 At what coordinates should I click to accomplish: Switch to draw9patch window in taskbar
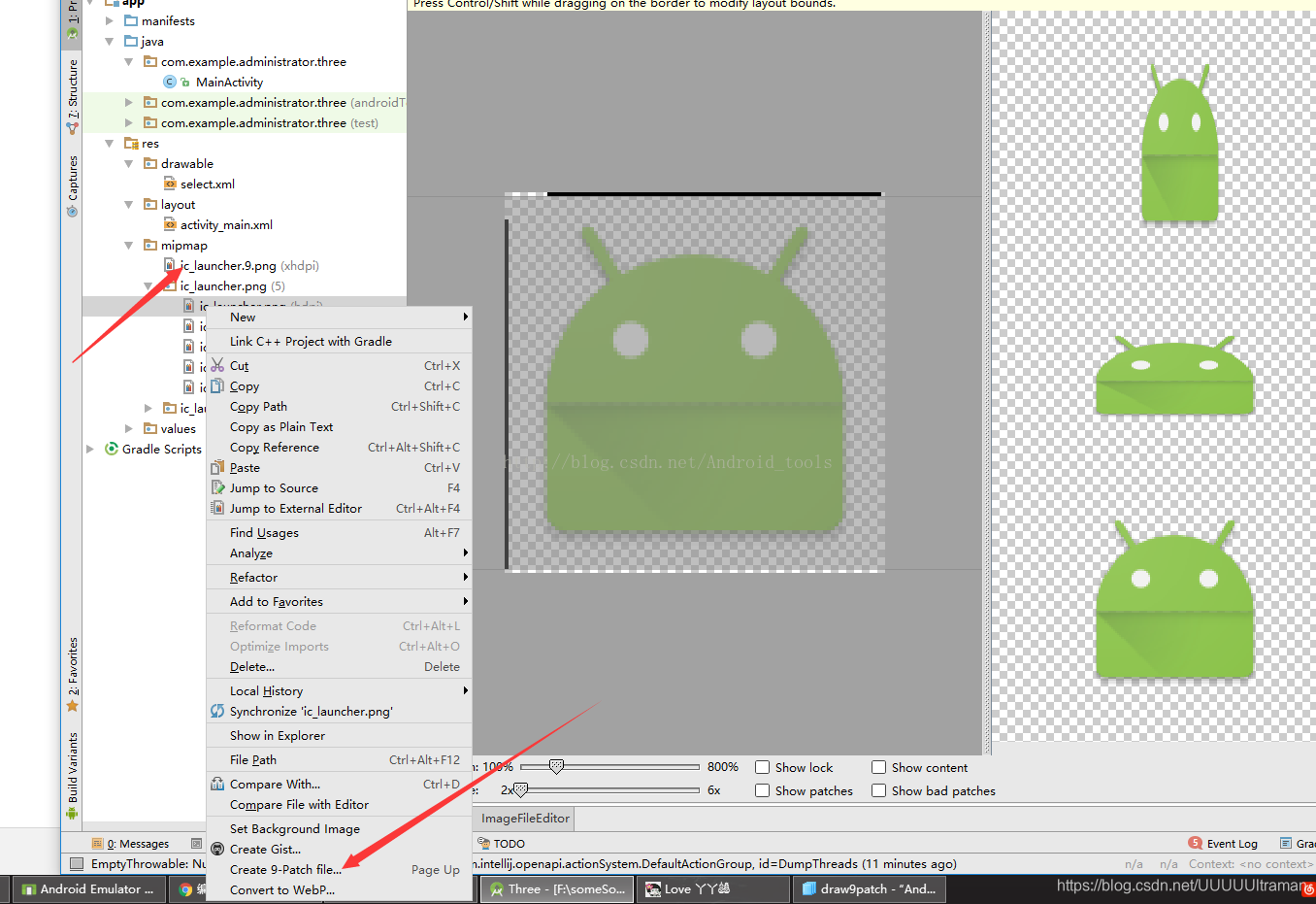(870, 888)
